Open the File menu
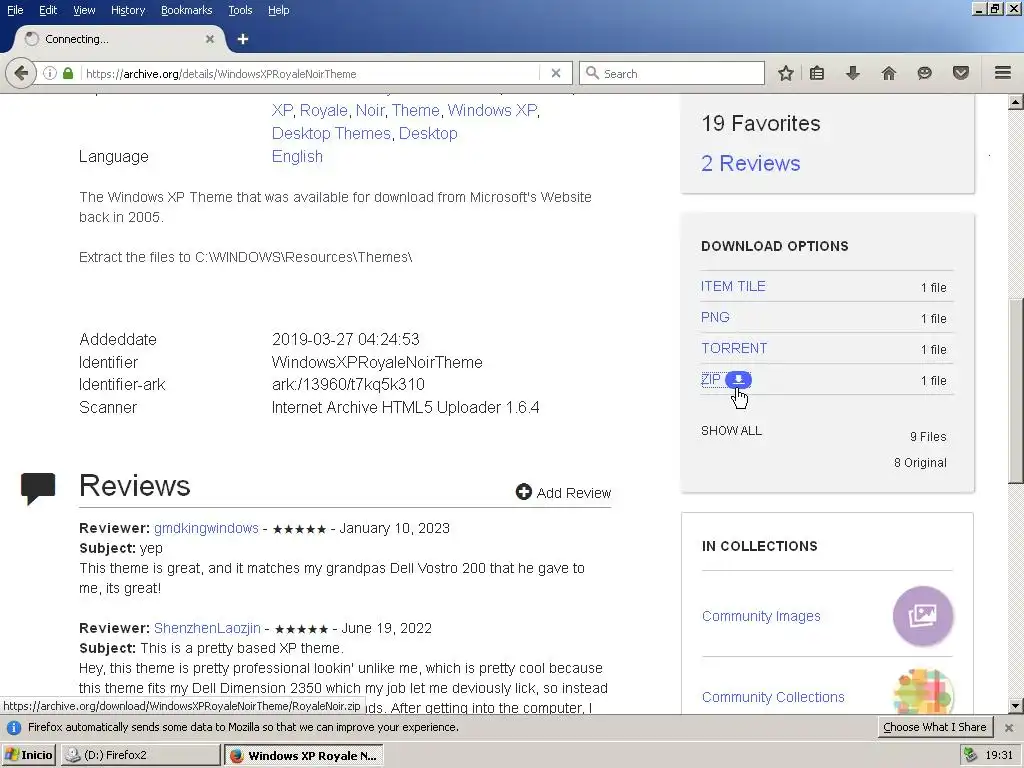The width and height of the screenshot is (1024, 768). pyautogui.click(x=15, y=10)
